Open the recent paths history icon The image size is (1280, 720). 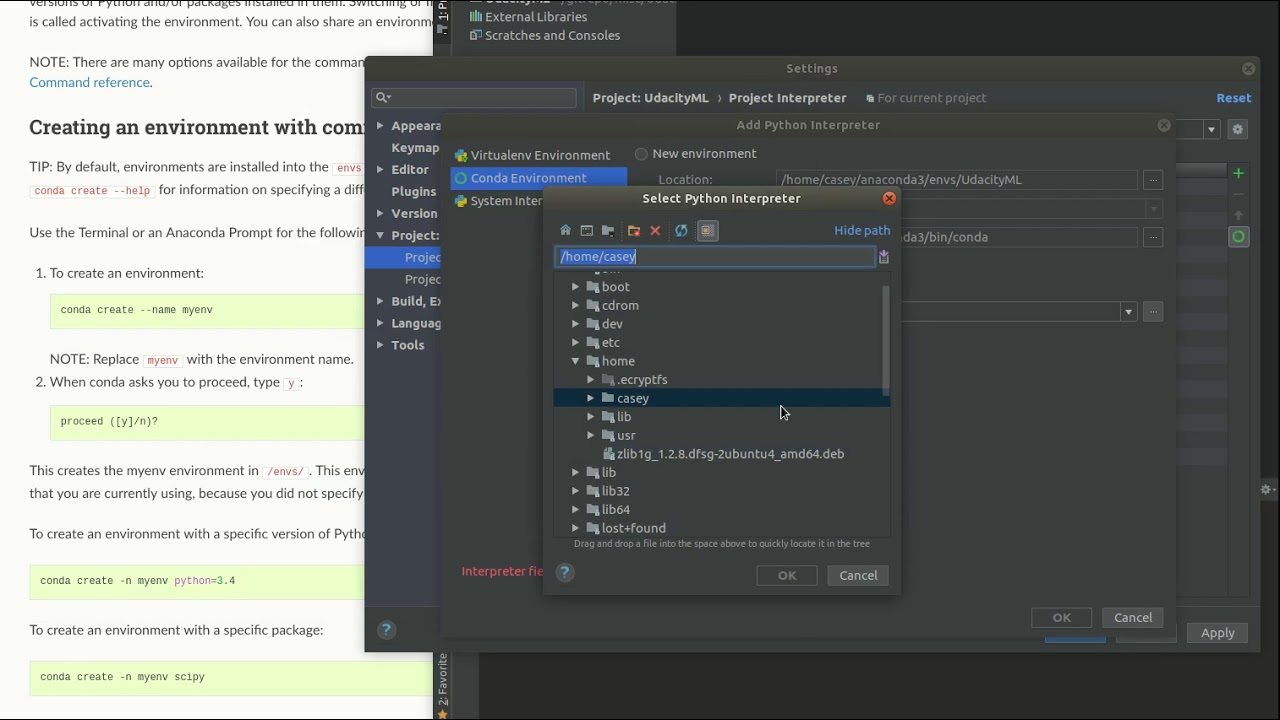[x=883, y=257]
